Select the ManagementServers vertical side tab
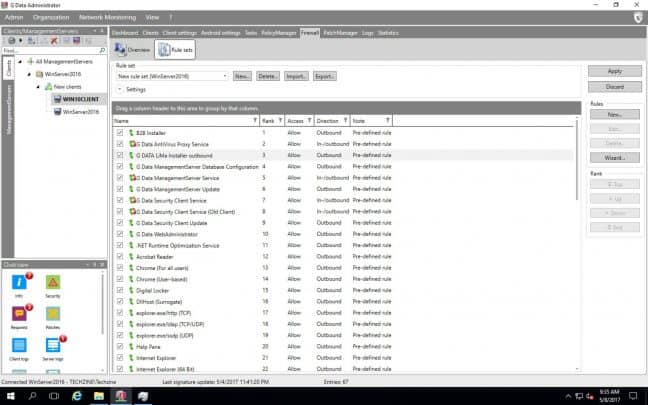Viewport: 648px width, 405px height. 9,110
